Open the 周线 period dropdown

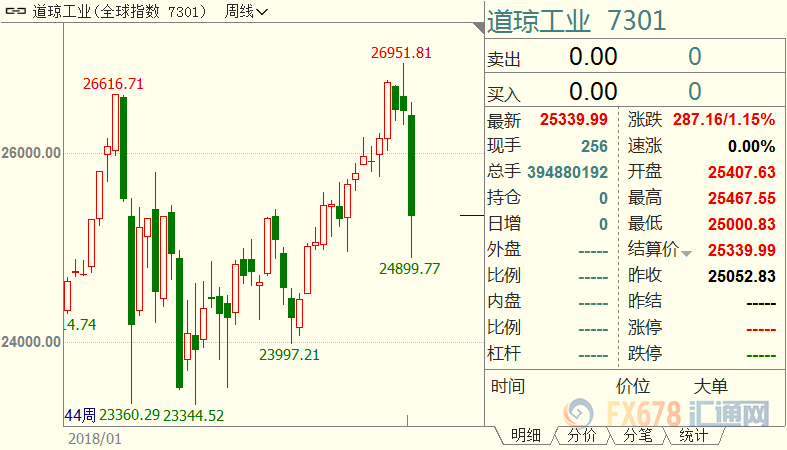coord(246,12)
